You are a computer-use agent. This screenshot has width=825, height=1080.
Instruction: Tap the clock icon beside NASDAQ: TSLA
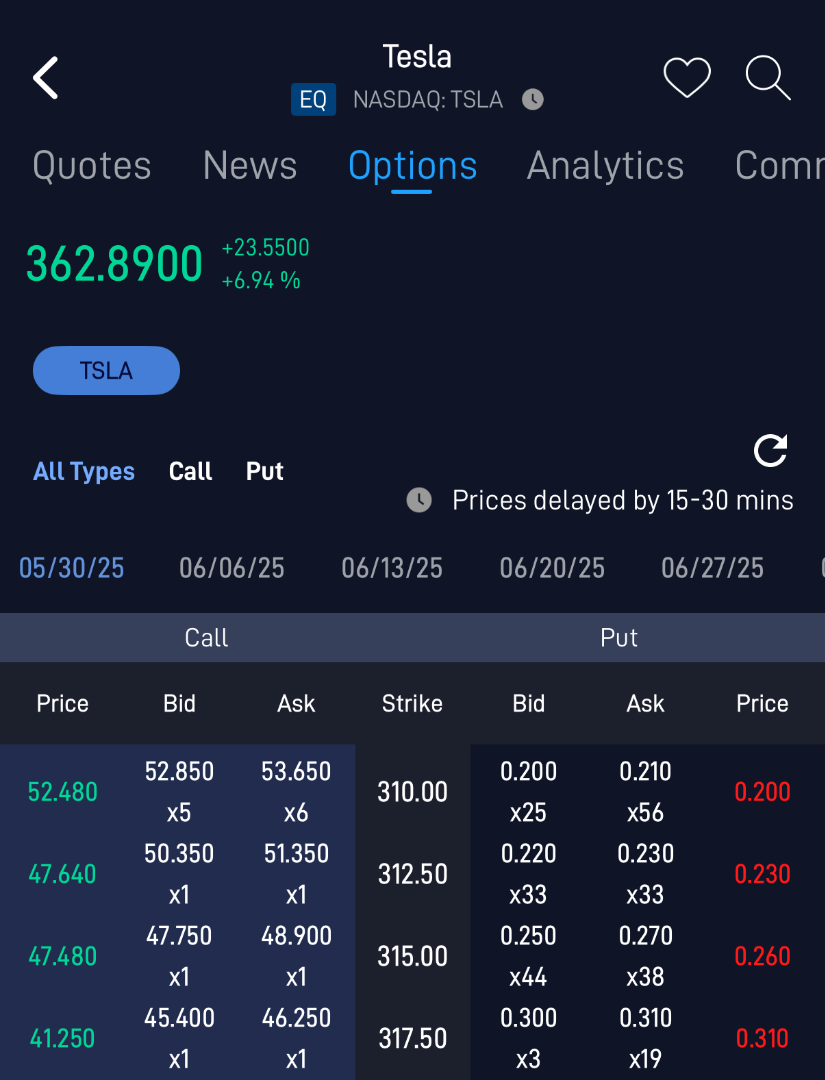(x=533, y=100)
